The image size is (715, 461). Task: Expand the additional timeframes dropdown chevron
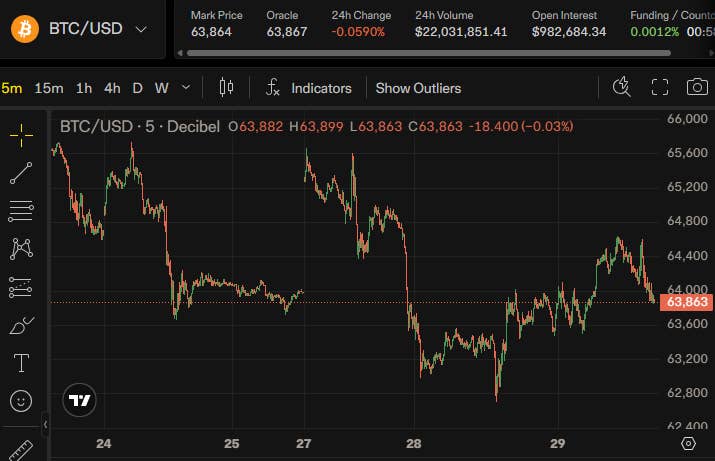(186, 87)
